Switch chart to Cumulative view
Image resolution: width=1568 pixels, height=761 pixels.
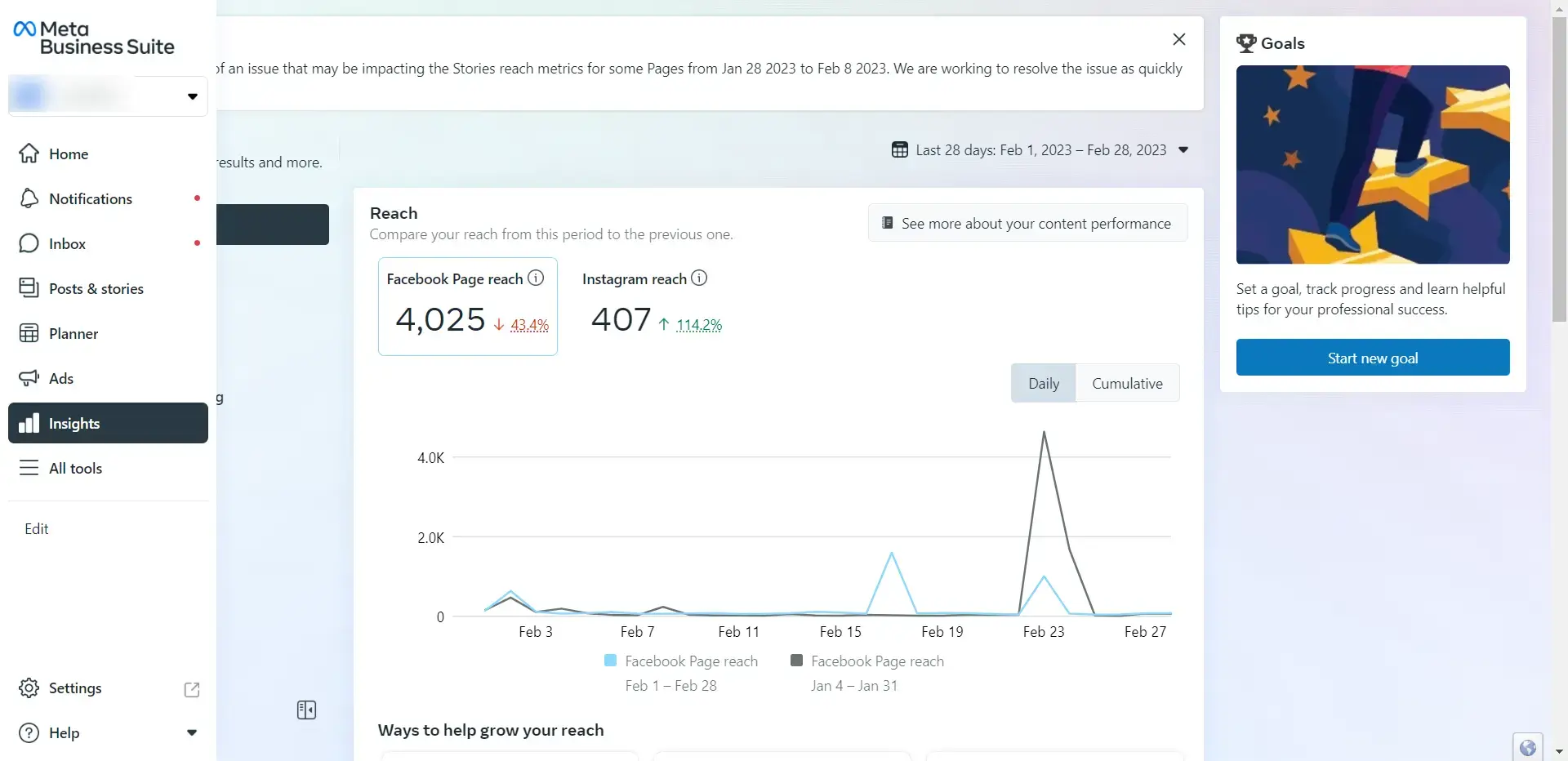(x=1127, y=384)
